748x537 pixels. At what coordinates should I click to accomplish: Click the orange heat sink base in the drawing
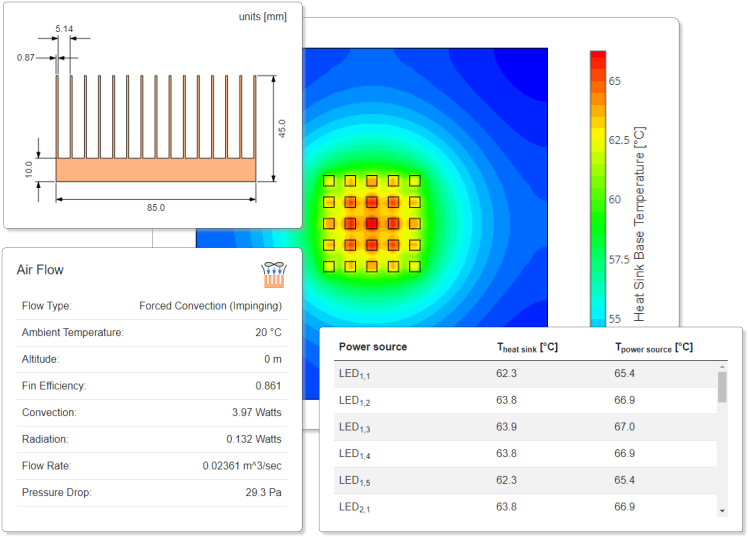pyautogui.click(x=156, y=169)
